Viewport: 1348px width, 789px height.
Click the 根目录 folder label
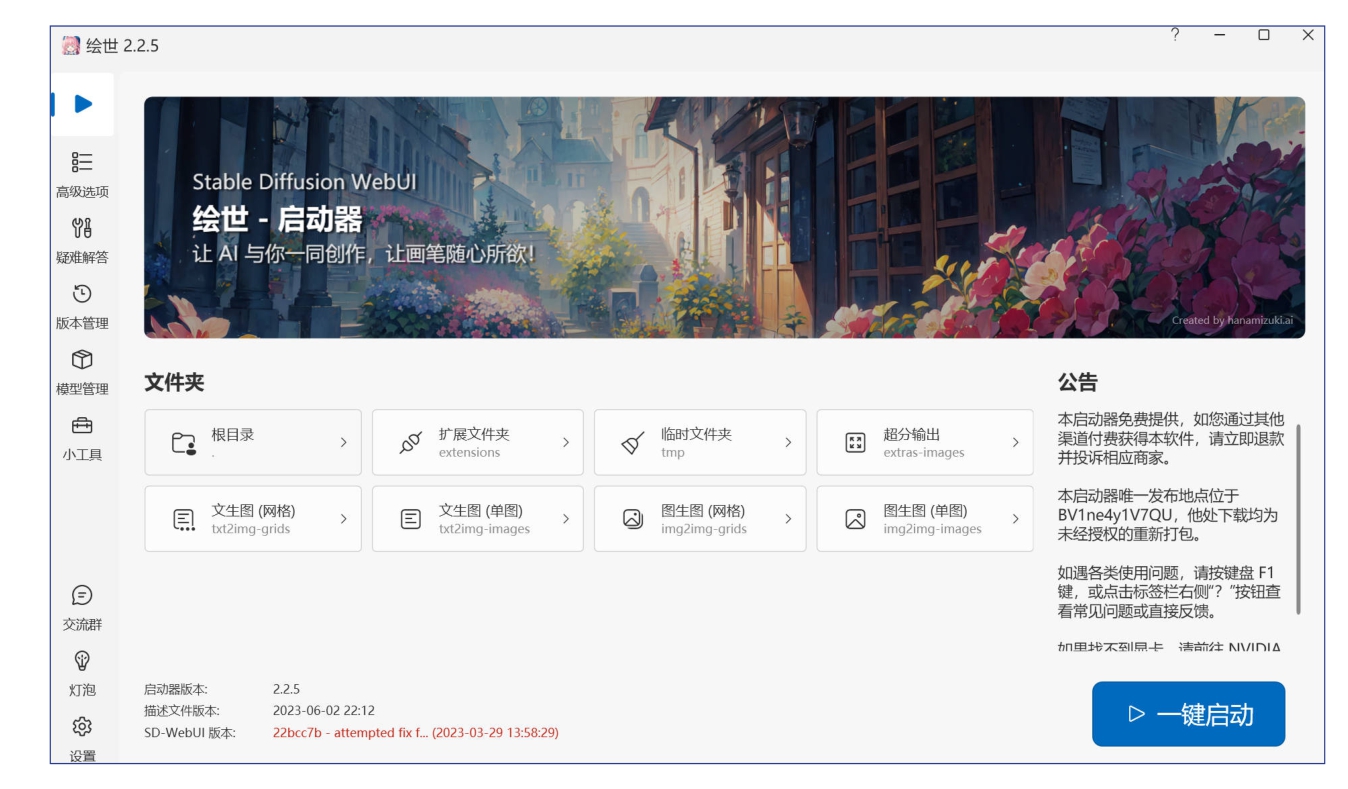coord(232,434)
